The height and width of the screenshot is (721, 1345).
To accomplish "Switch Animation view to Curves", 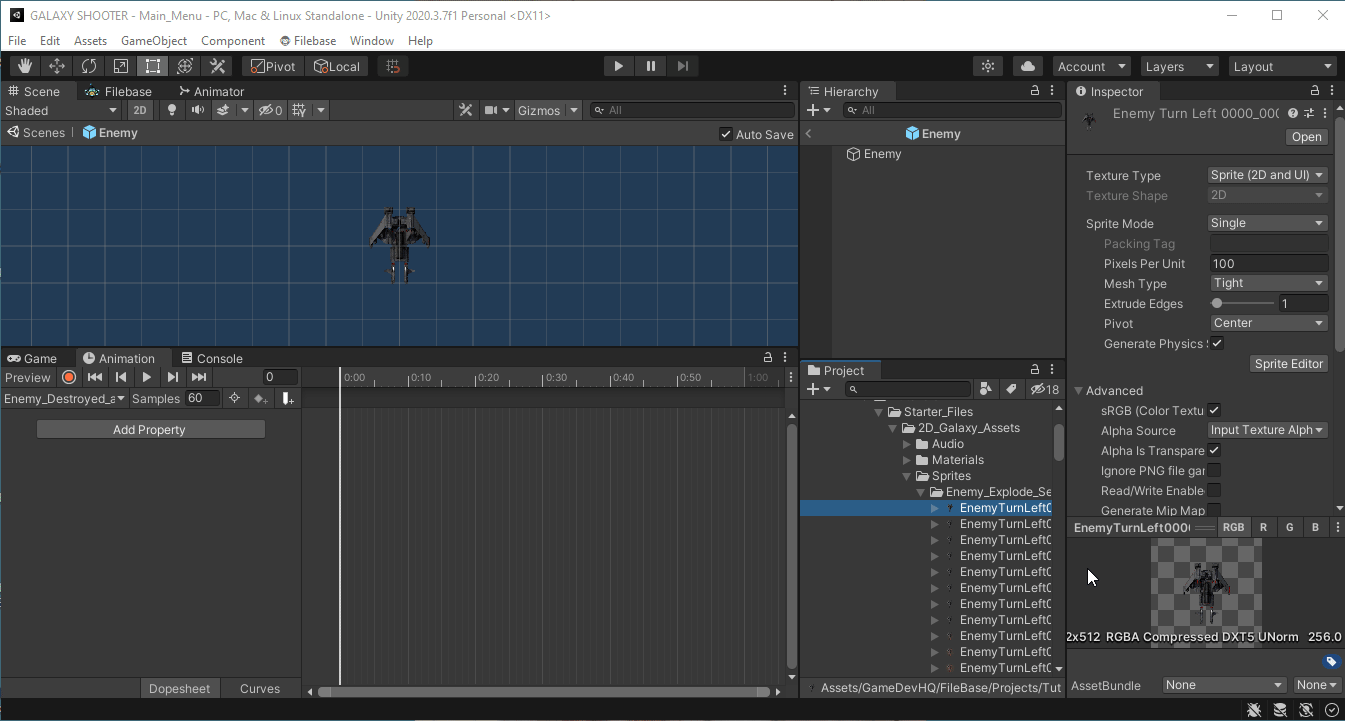I will 260,689.
